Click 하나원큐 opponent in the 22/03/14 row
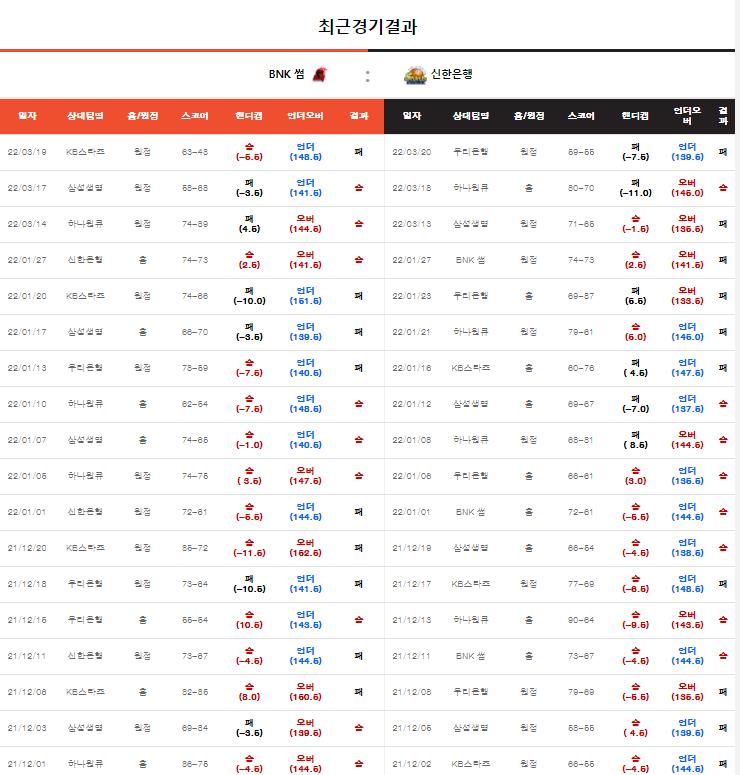Image resolution: width=740 pixels, height=775 pixels. (85, 224)
